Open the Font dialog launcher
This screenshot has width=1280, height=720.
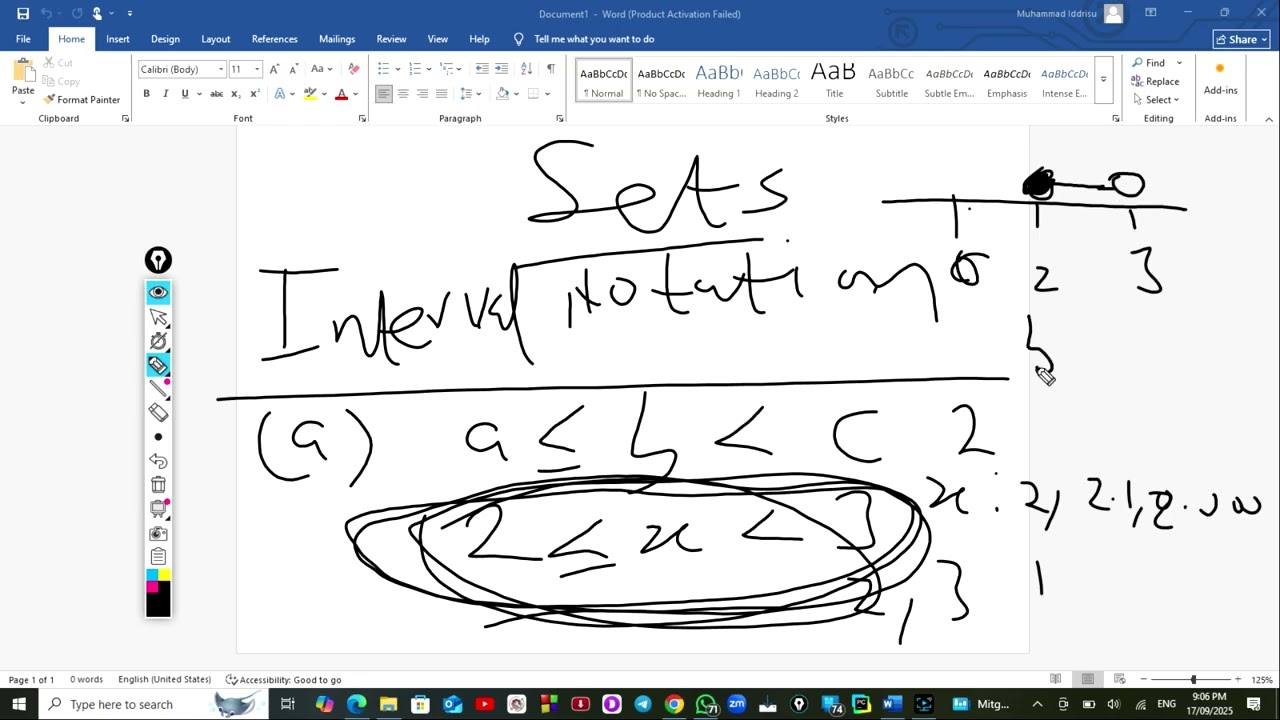click(x=362, y=118)
